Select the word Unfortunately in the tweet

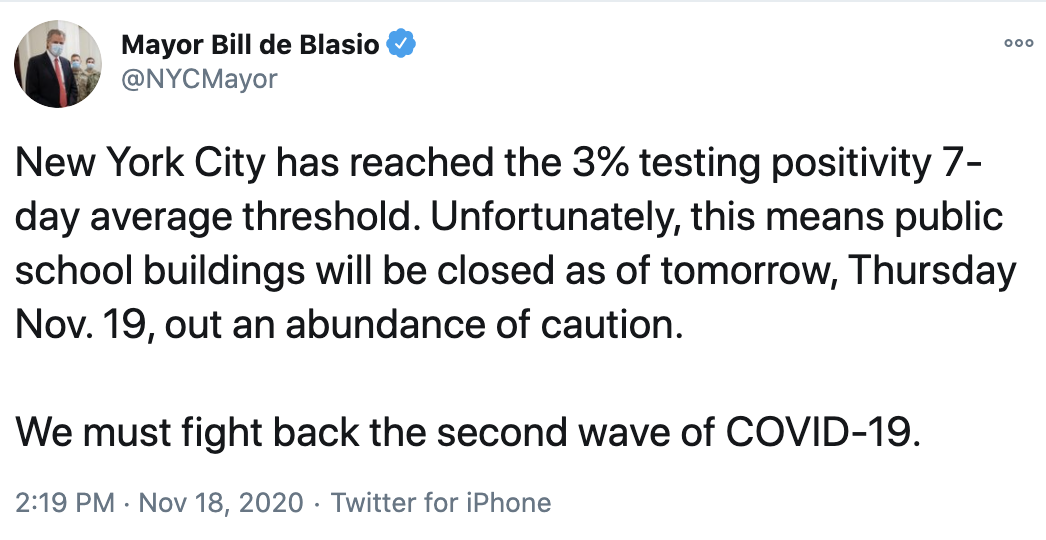554,218
